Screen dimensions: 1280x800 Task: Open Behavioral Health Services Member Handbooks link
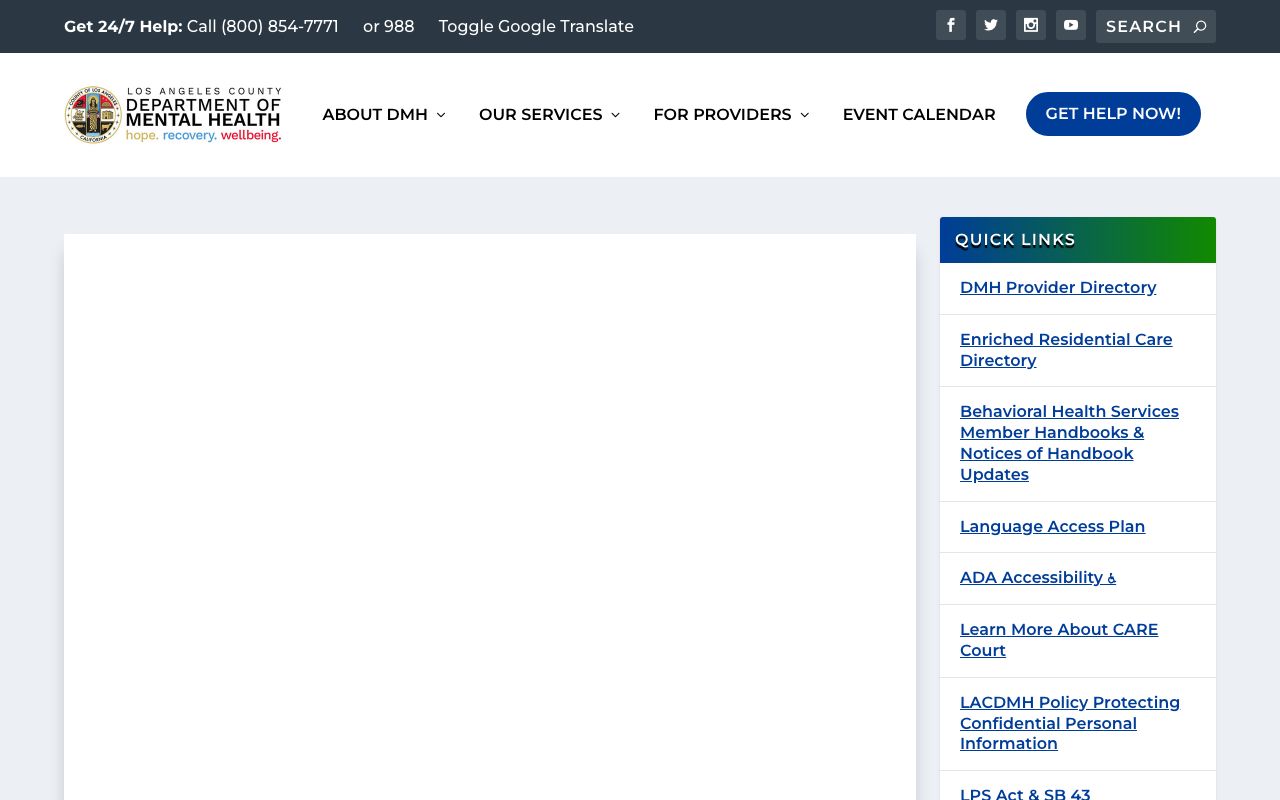coord(1068,442)
